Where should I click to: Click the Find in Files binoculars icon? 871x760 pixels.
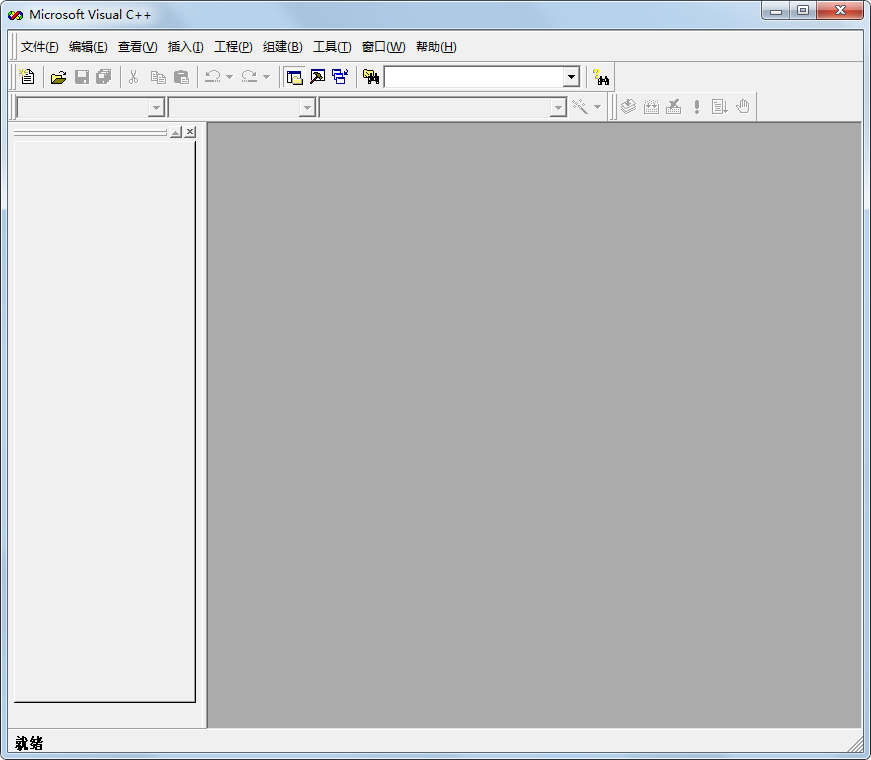371,77
